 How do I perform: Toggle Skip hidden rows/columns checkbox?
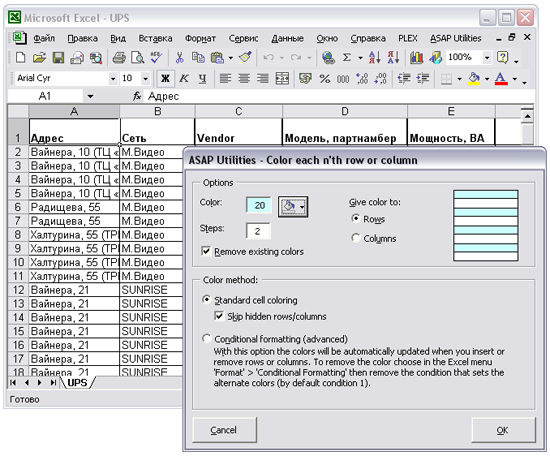tap(219, 316)
